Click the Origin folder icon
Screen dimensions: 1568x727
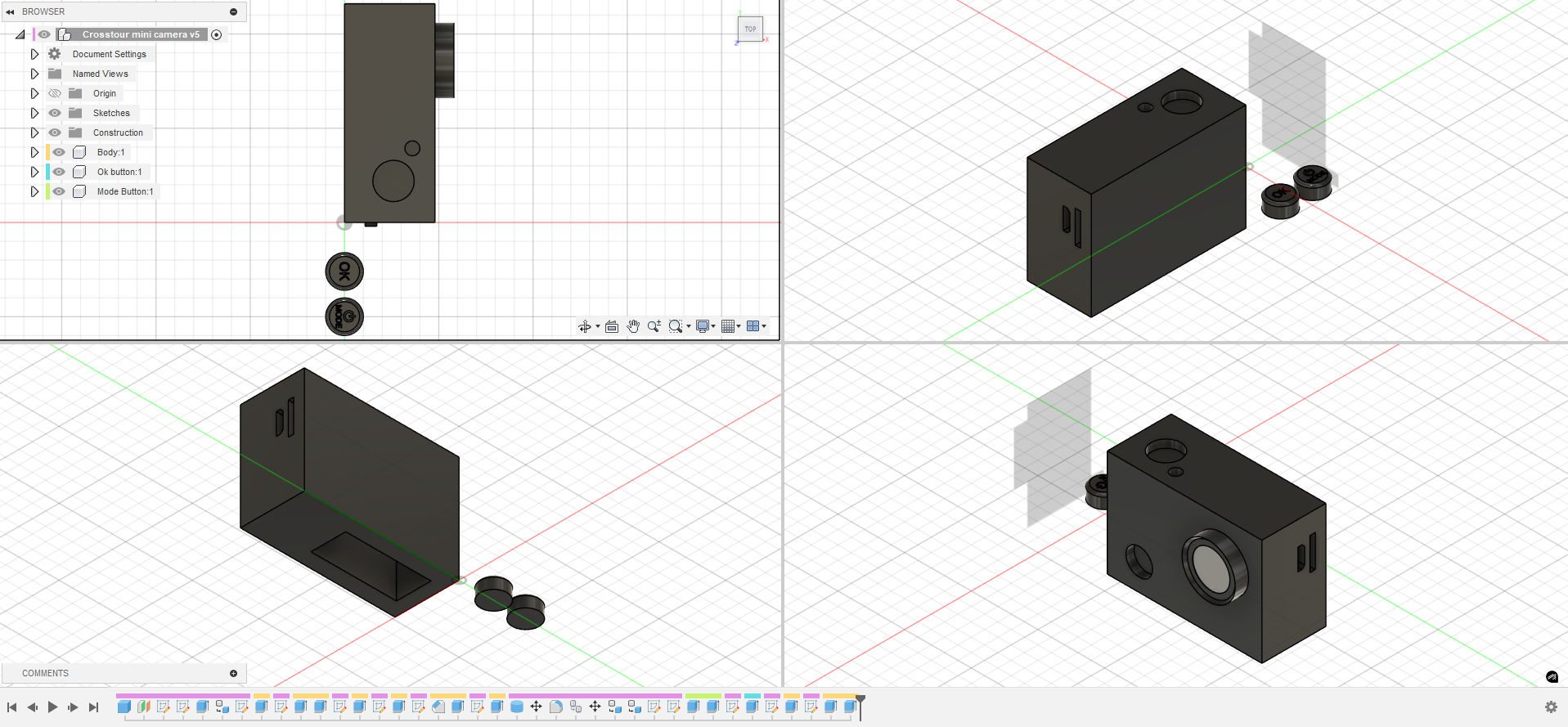point(75,93)
